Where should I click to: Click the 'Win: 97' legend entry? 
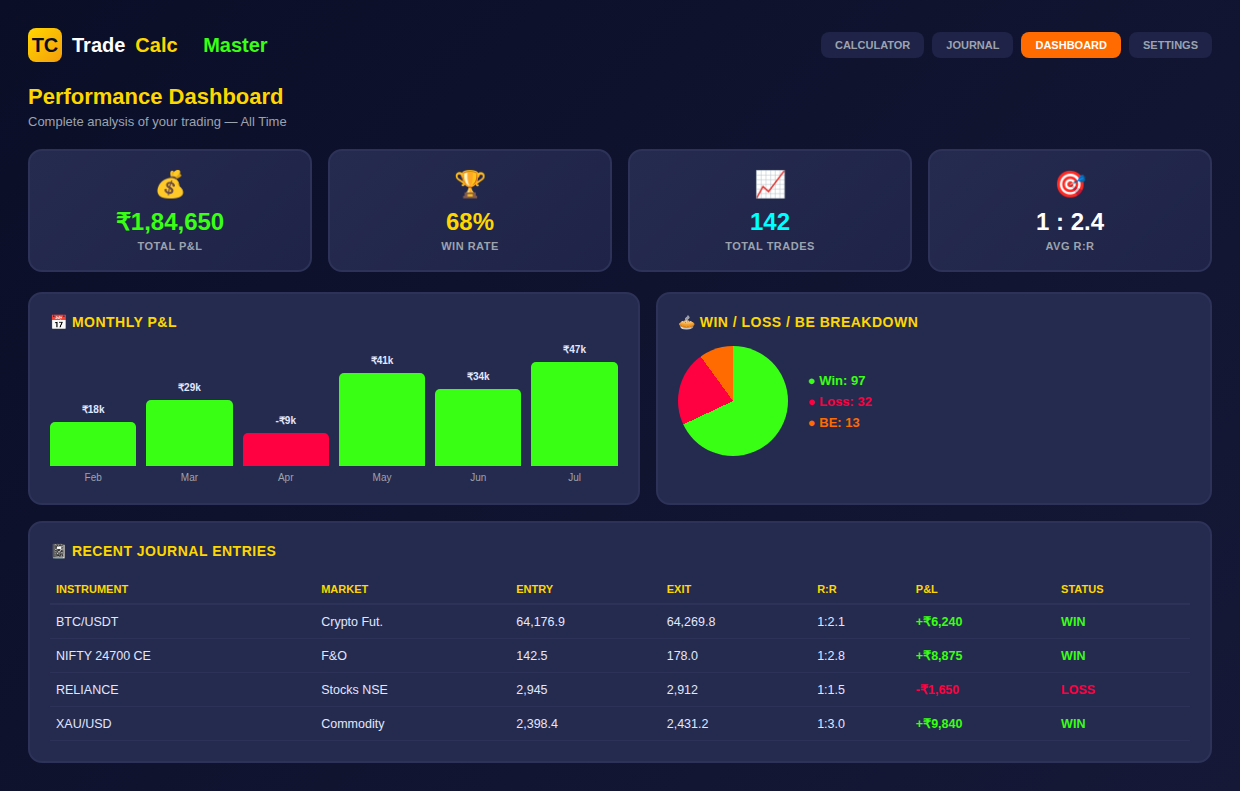(x=837, y=381)
